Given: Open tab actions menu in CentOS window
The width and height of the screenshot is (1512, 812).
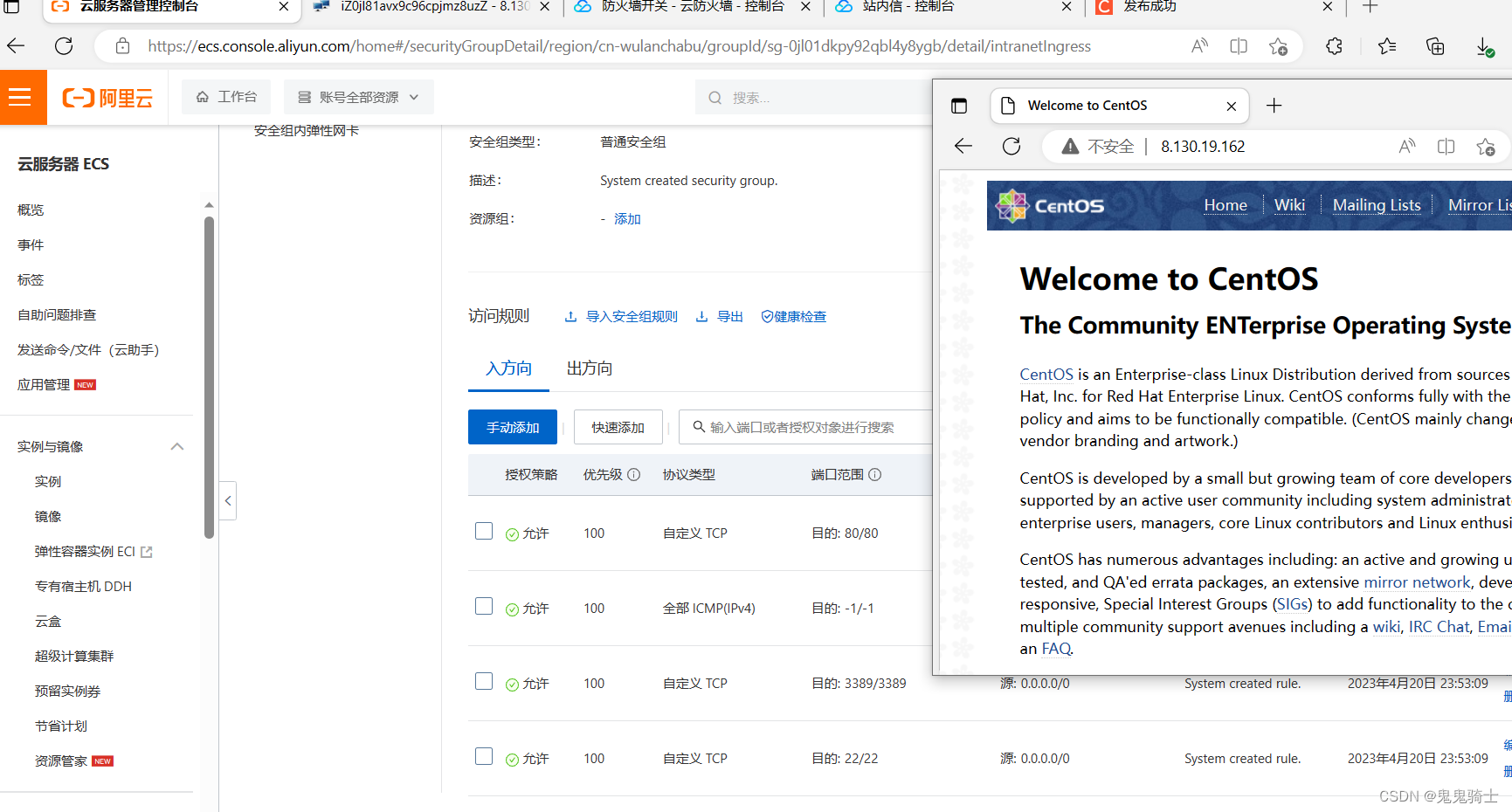Looking at the screenshot, I should (959, 106).
